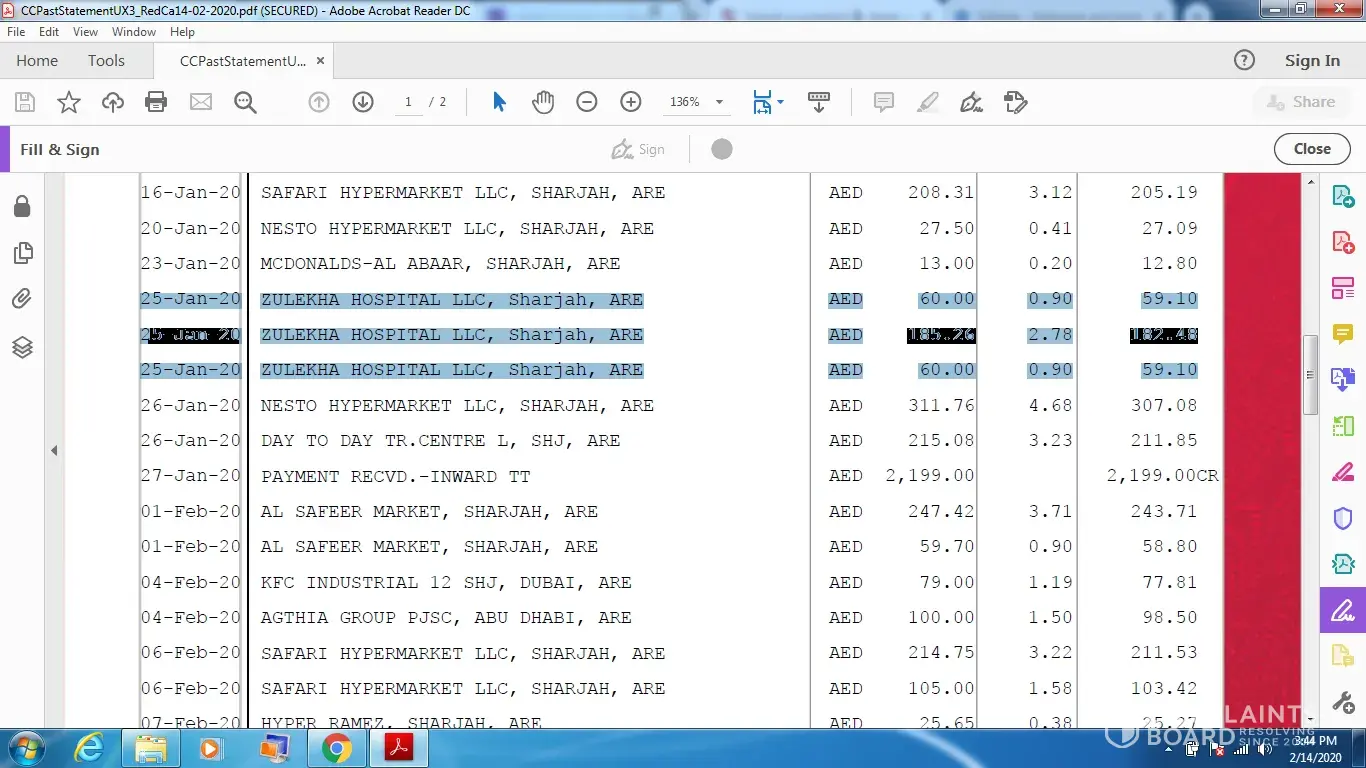Close the CCPastStatement document tab
The height and width of the screenshot is (768, 1366).
(320, 61)
